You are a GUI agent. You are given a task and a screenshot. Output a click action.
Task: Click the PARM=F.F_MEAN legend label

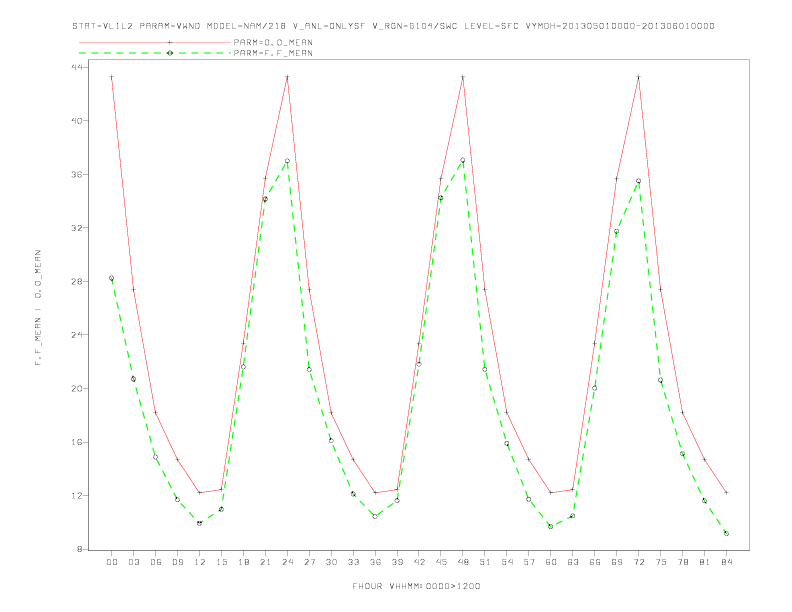click(273, 53)
